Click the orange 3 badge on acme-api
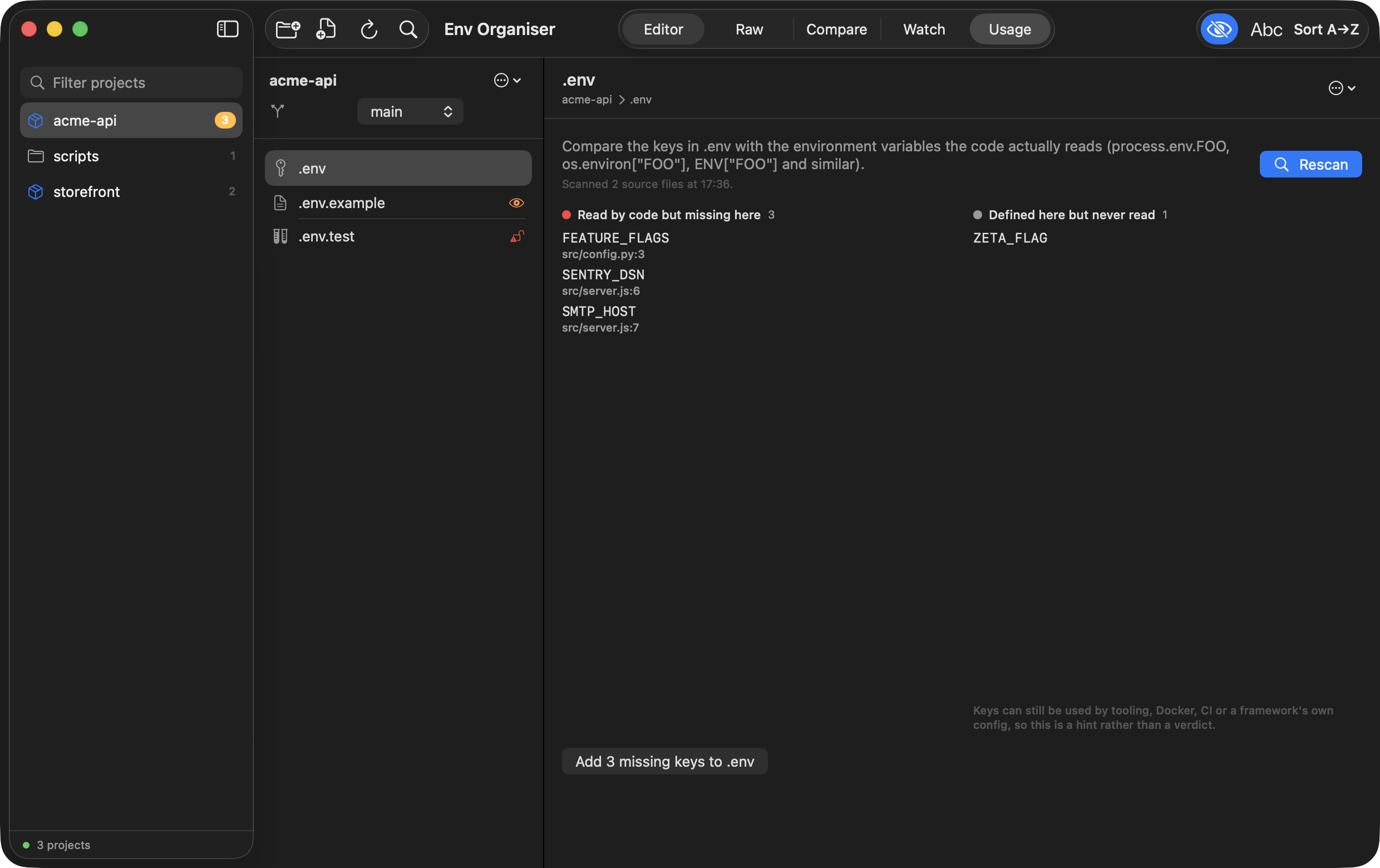This screenshot has height=868, width=1380. [x=225, y=120]
